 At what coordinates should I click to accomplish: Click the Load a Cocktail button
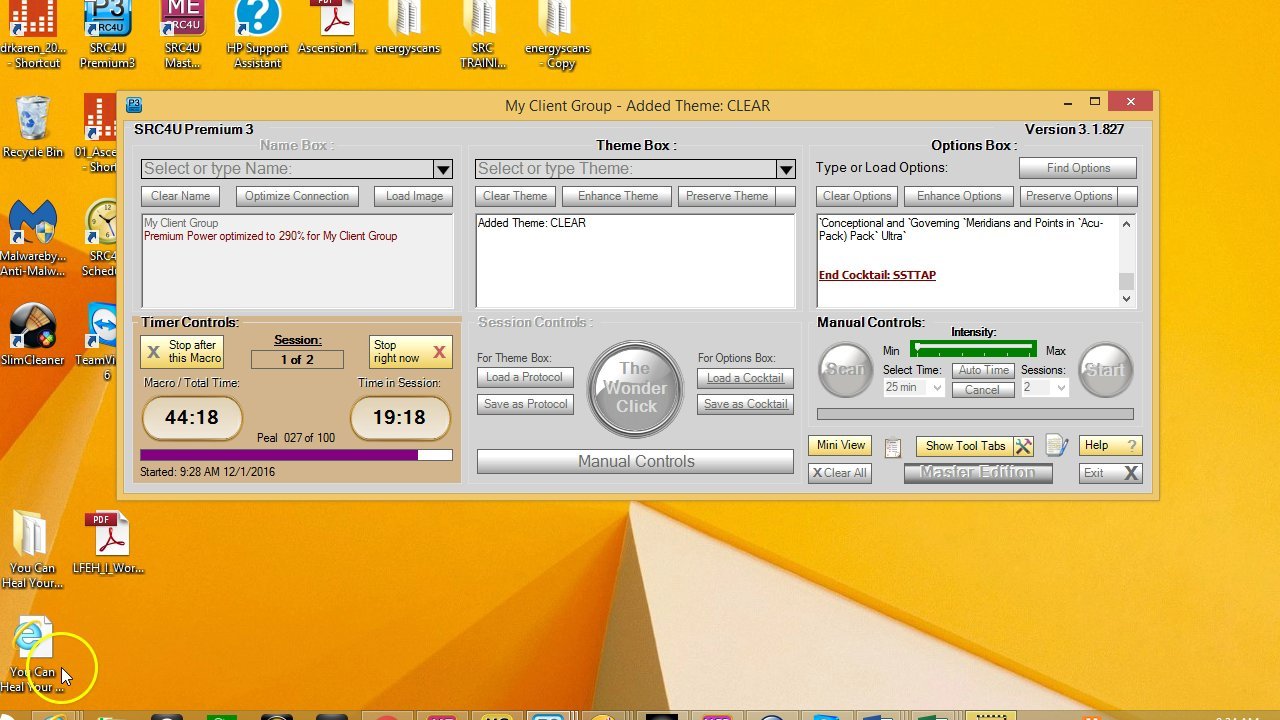(x=745, y=378)
